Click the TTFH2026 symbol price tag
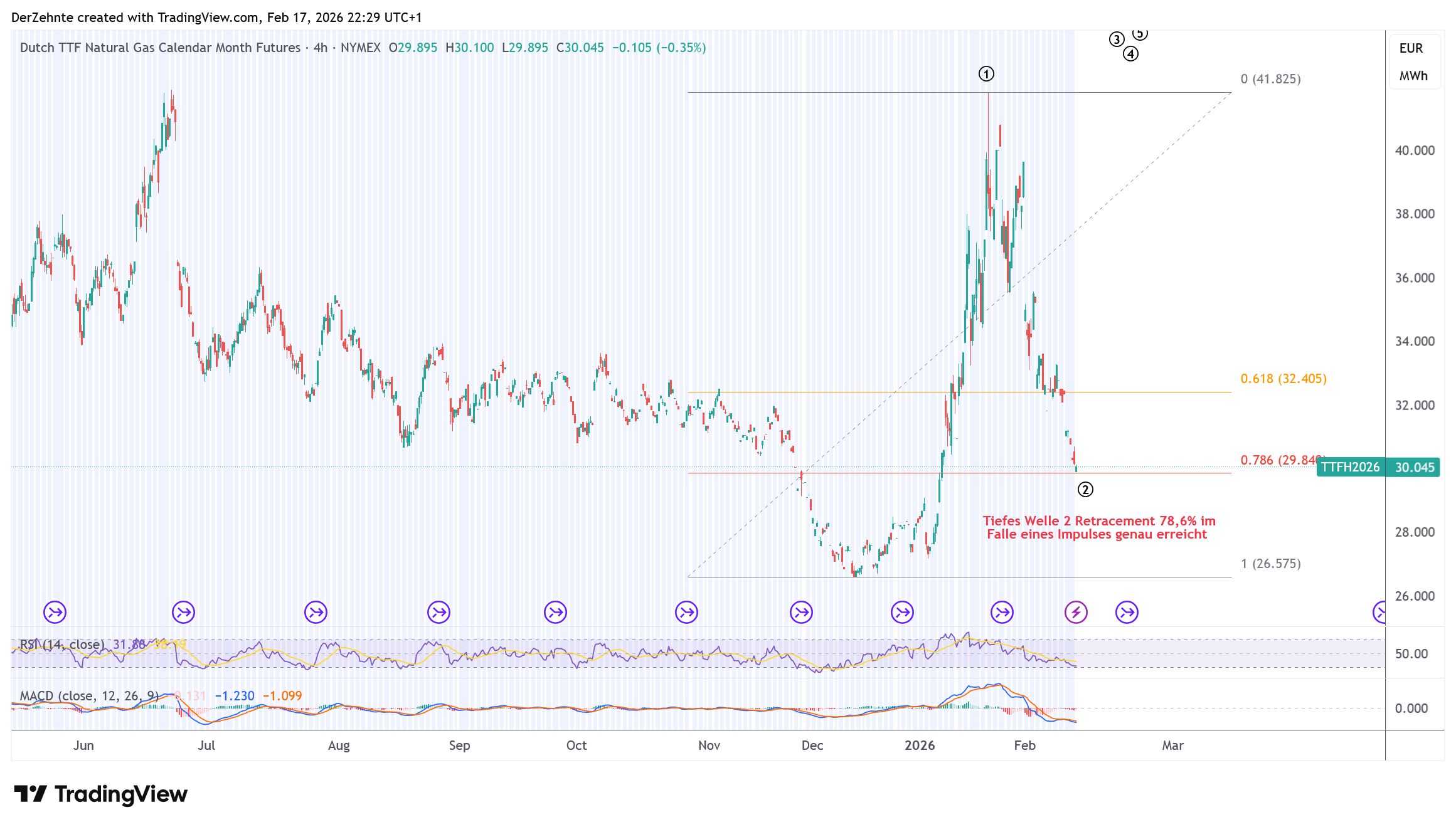The image size is (1456, 827). point(1351,467)
